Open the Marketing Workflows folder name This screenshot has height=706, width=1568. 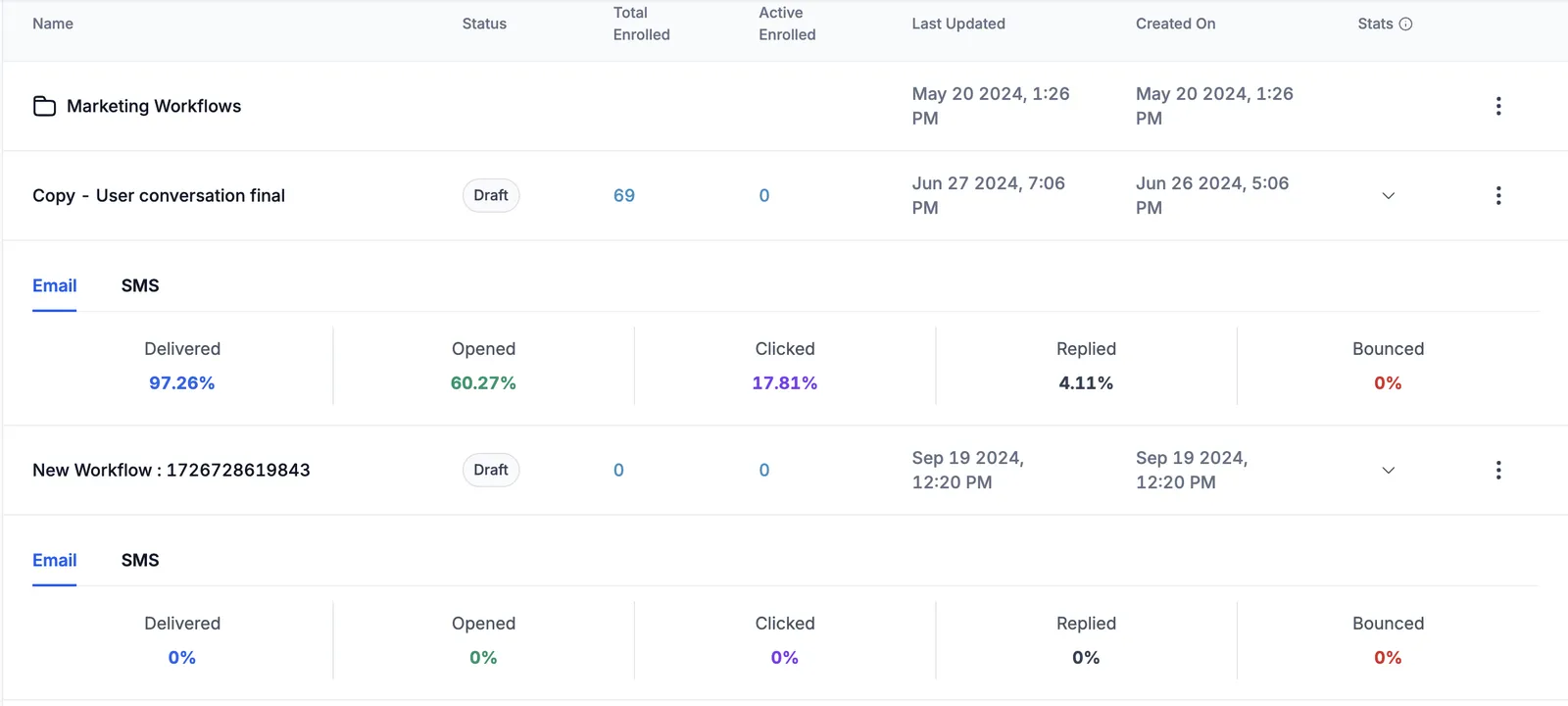click(154, 106)
